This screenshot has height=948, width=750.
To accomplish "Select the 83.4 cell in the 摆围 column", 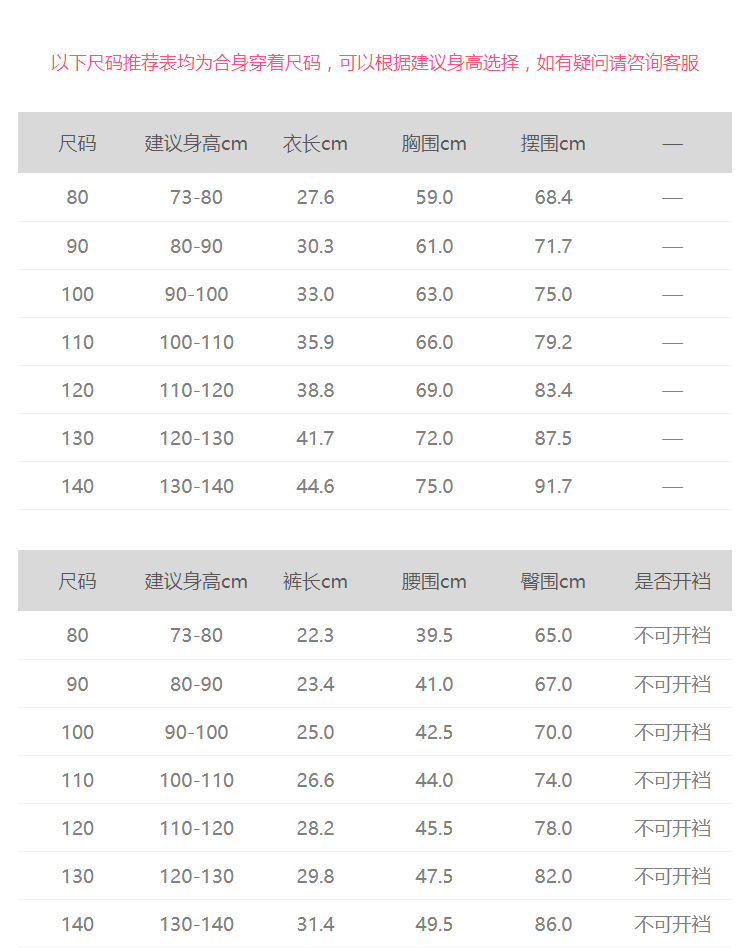I will (553, 390).
